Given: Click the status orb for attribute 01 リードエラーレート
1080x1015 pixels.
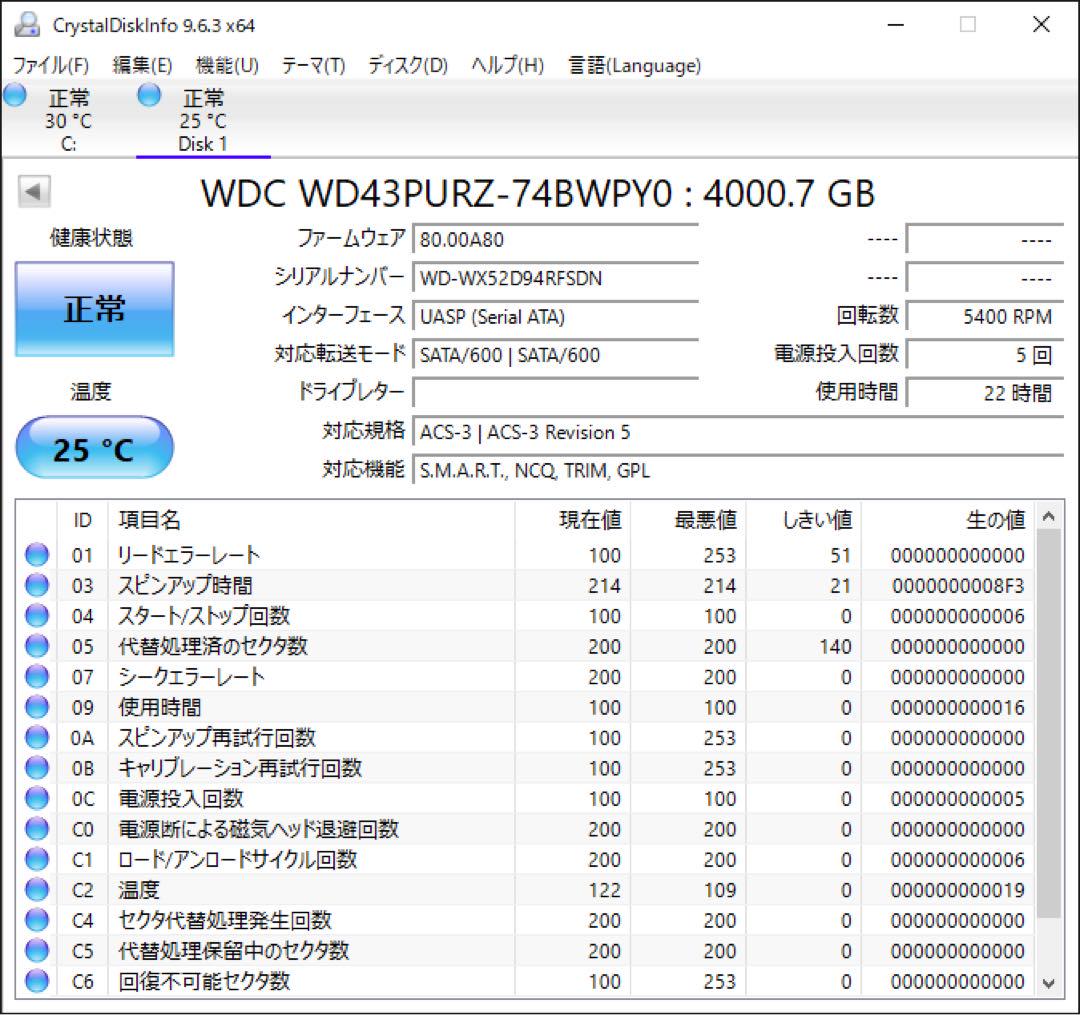Looking at the screenshot, I should click(37, 555).
